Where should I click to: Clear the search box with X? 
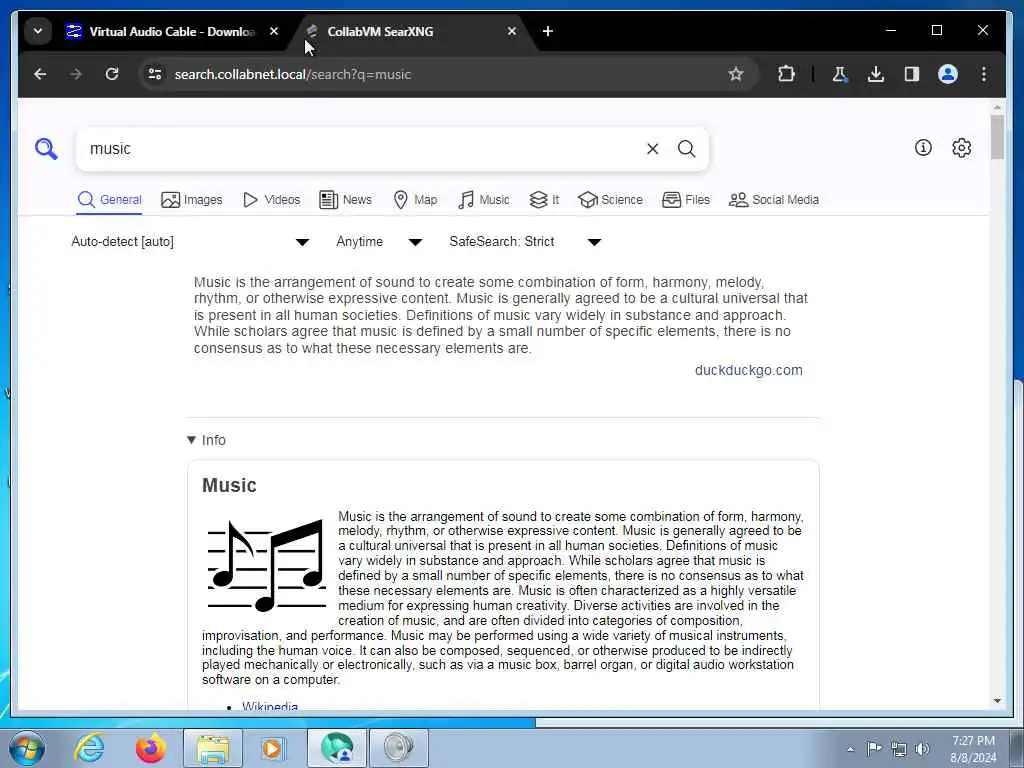652,149
